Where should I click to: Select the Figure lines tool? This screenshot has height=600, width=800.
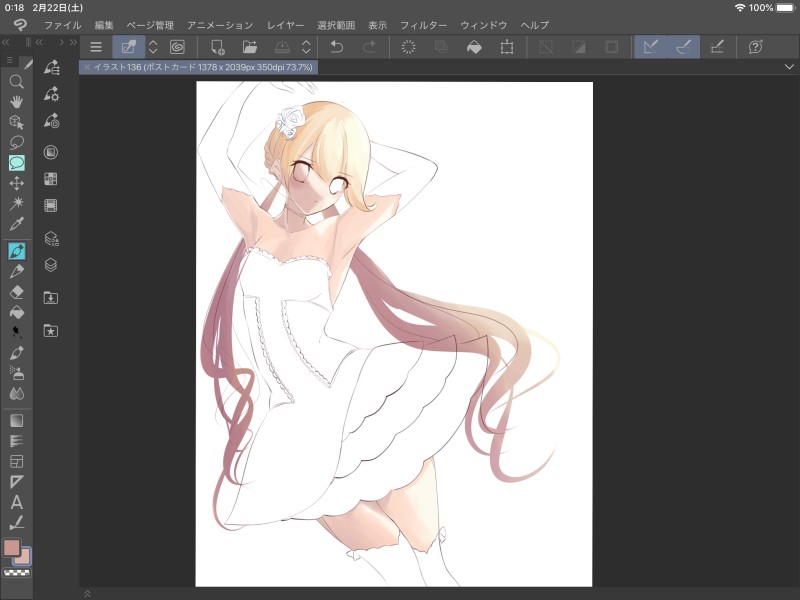16,441
